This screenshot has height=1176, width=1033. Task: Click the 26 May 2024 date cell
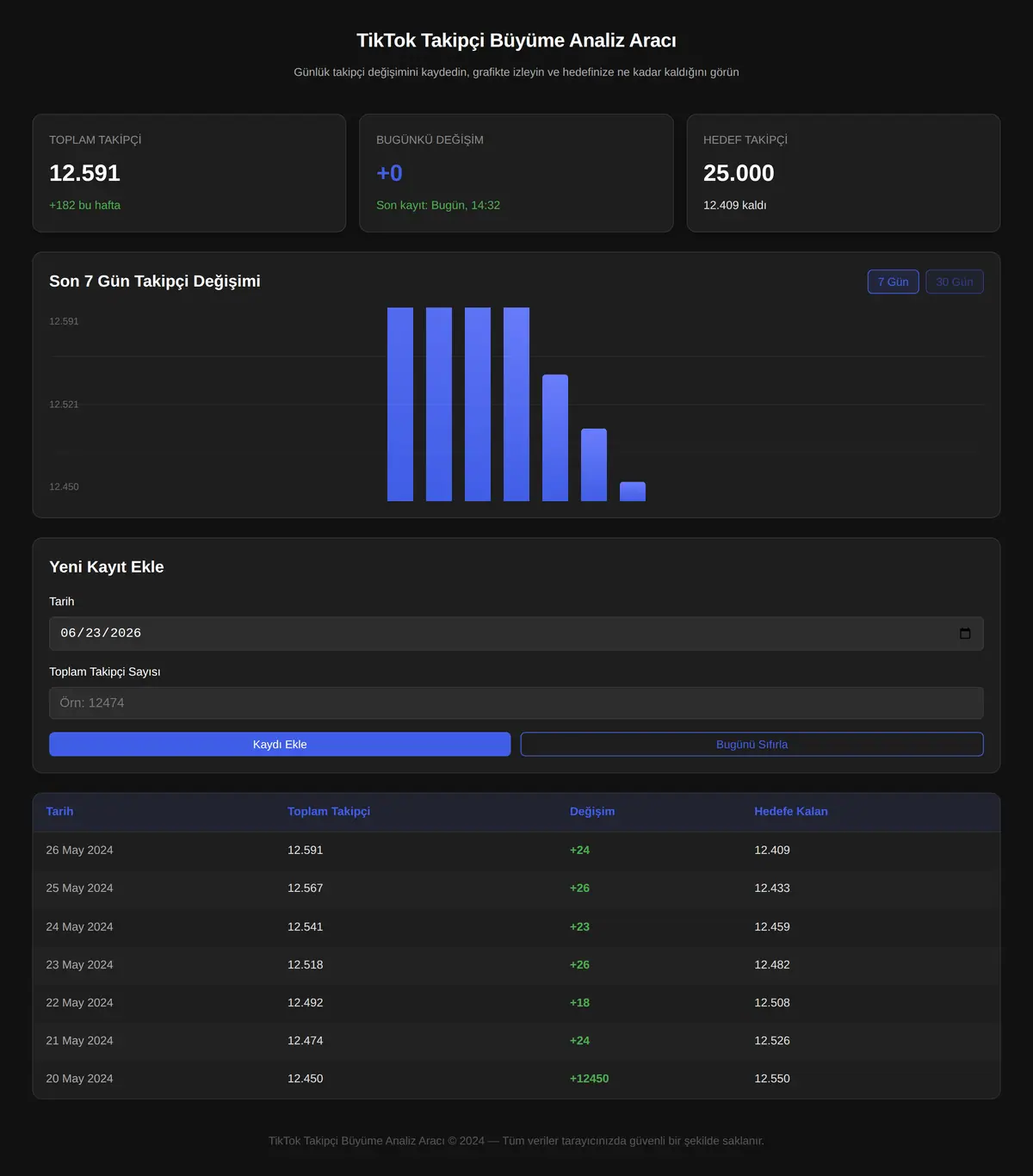tap(79, 851)
